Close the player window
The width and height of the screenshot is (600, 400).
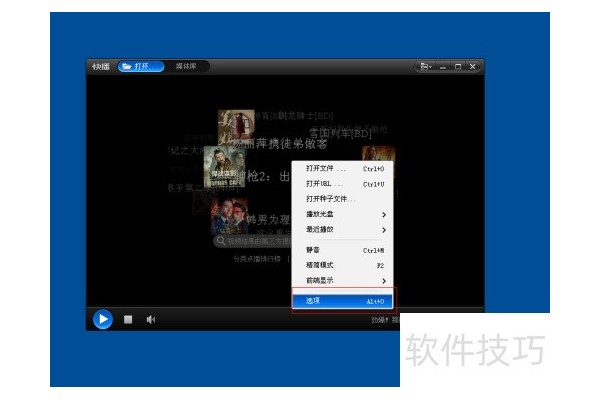473,67
